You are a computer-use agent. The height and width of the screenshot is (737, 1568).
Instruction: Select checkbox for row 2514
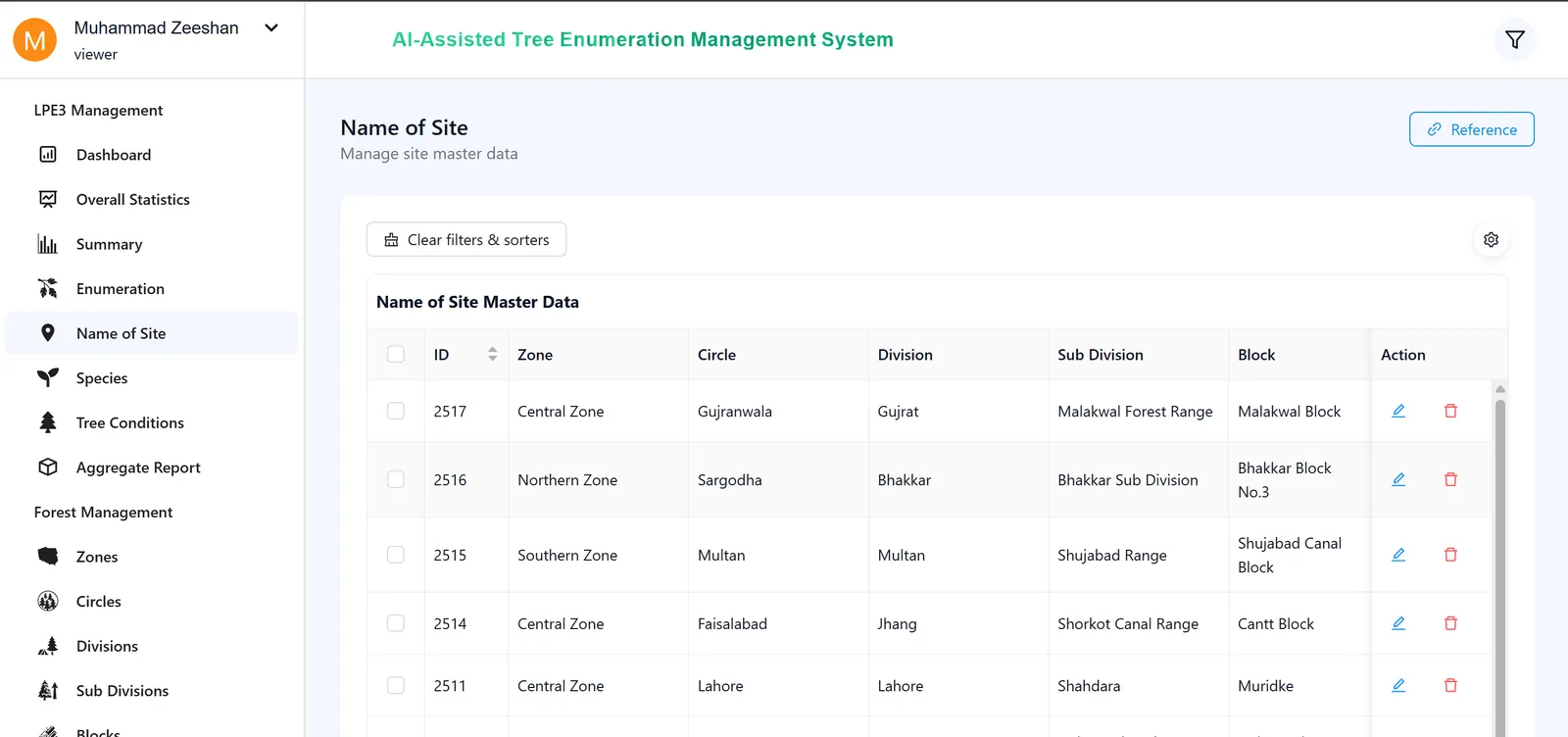coord(396,623)
